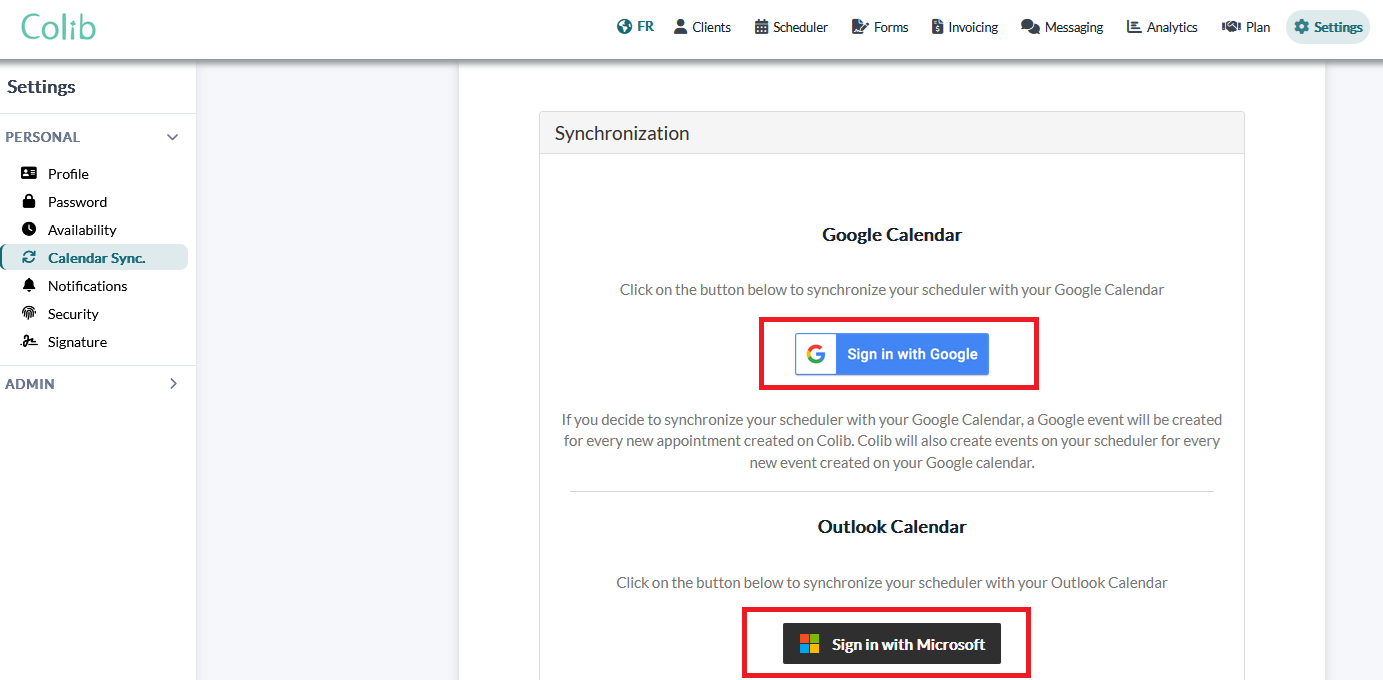
Task: Click the globe icon next to FR
Action: pos(625,27)
